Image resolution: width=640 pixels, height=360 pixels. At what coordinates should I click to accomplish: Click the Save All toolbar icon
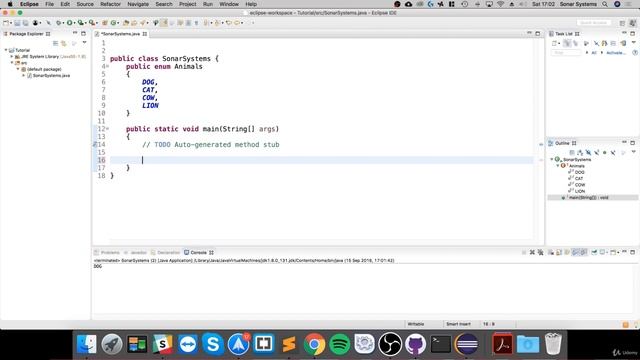[x=25, y=23]
